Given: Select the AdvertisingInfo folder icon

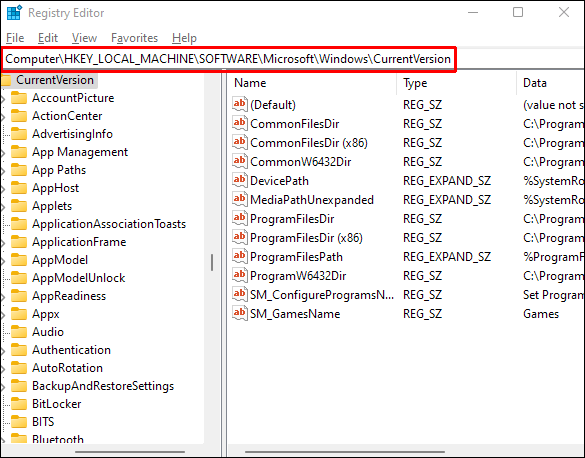Looking at the screenshot, I should [19, 134].
